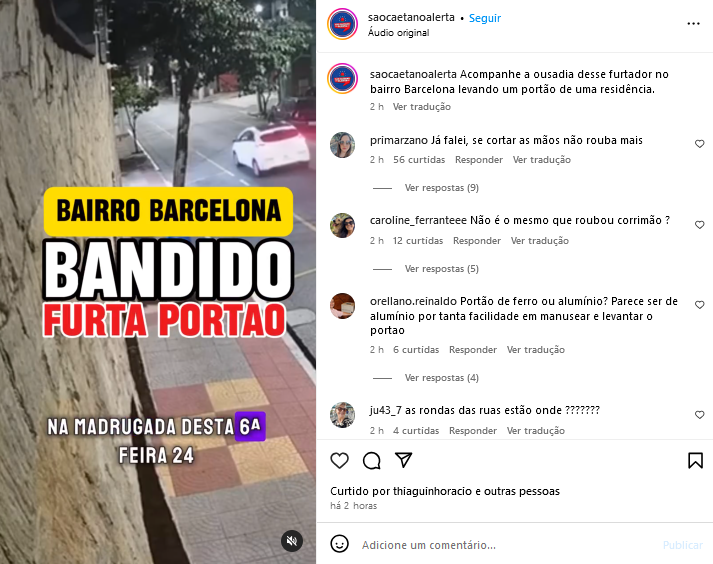713x564 pixels.
Task: Share the post with the paper plane icon
Action: coord(404,460)
